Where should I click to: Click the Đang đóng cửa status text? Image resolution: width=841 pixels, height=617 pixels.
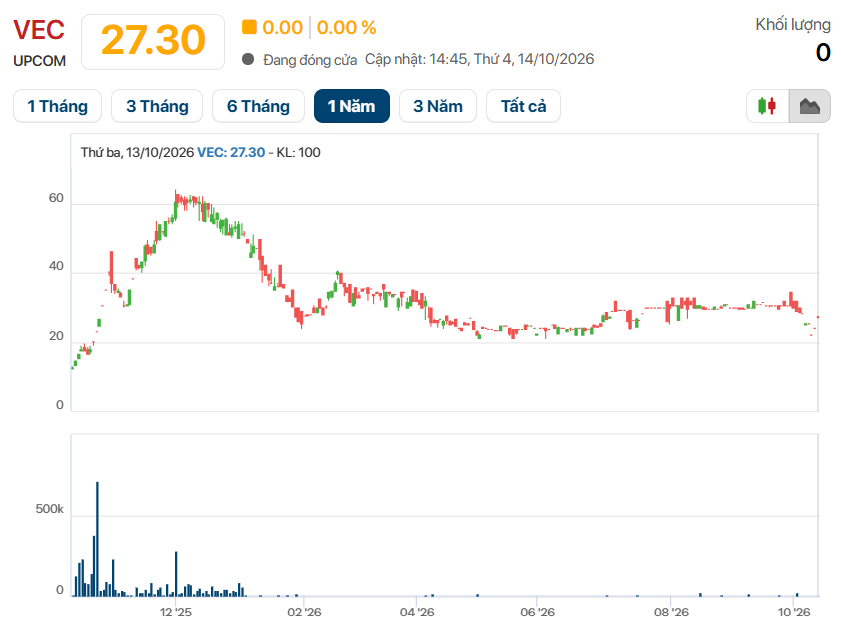pos(310,60)
